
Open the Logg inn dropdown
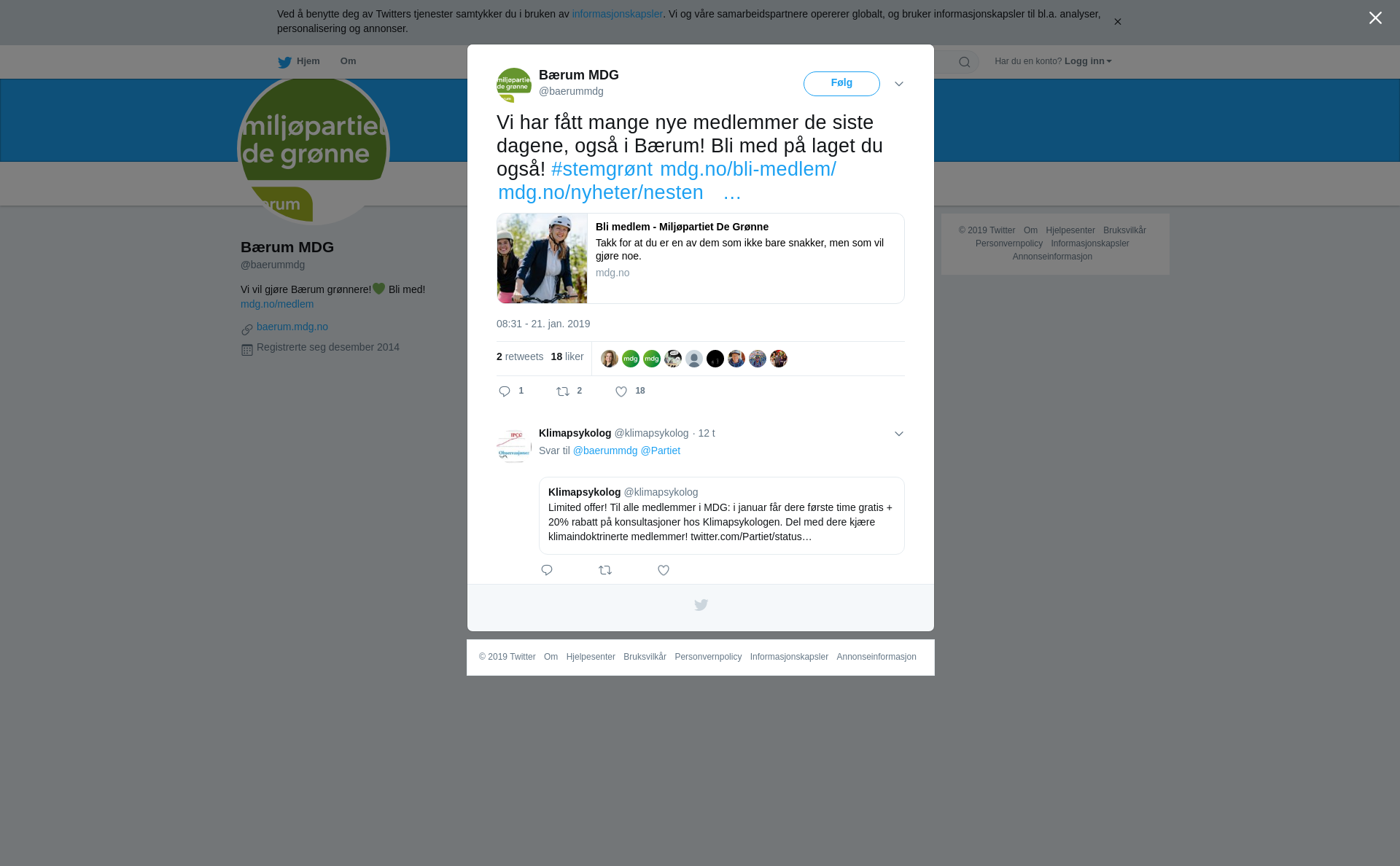[x=1087, y=61]
